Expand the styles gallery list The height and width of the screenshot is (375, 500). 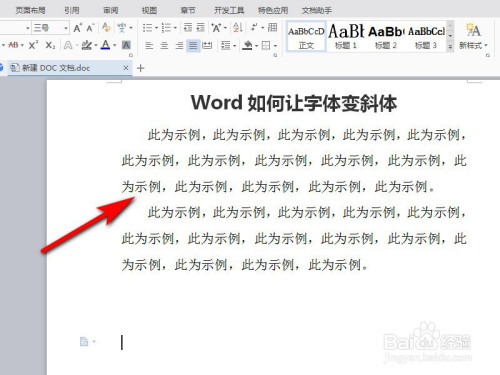pyautogui.click(x=450, y=47)
